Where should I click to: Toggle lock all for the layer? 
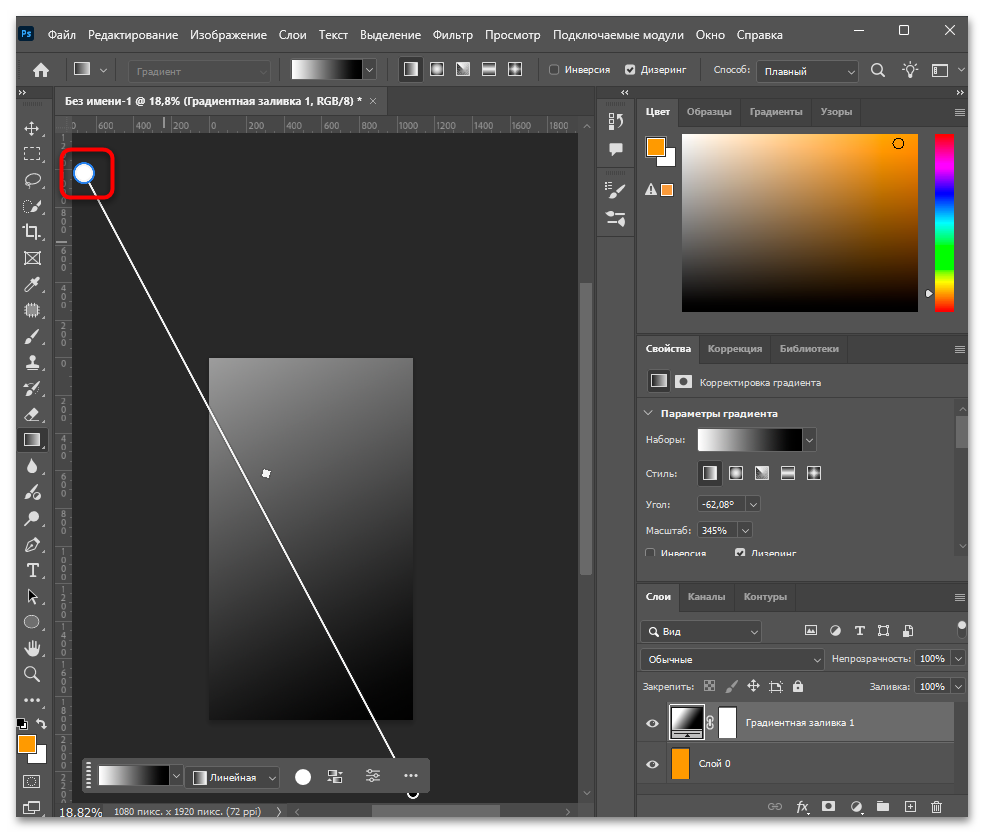coord(798,686)
